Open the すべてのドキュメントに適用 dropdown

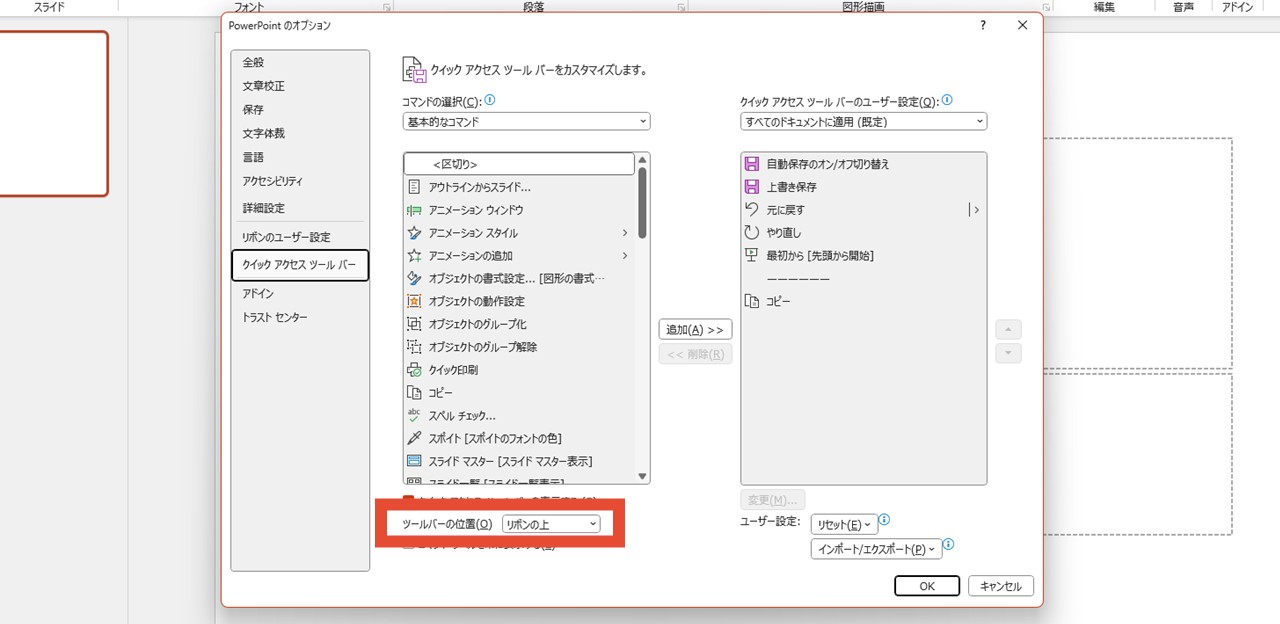(864, 122)
